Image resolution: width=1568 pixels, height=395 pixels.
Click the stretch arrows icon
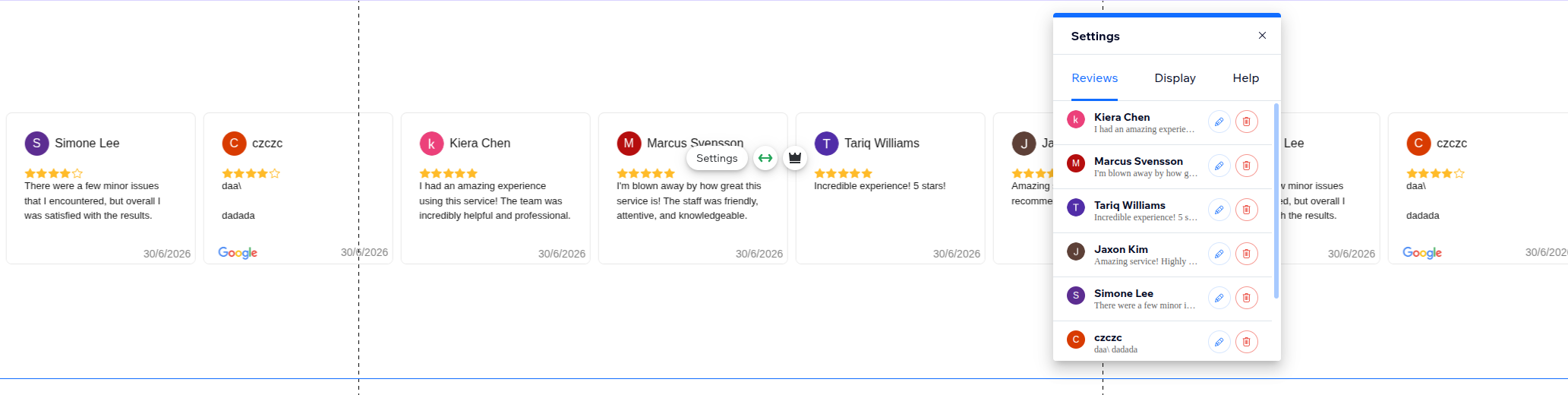[765, 158]
